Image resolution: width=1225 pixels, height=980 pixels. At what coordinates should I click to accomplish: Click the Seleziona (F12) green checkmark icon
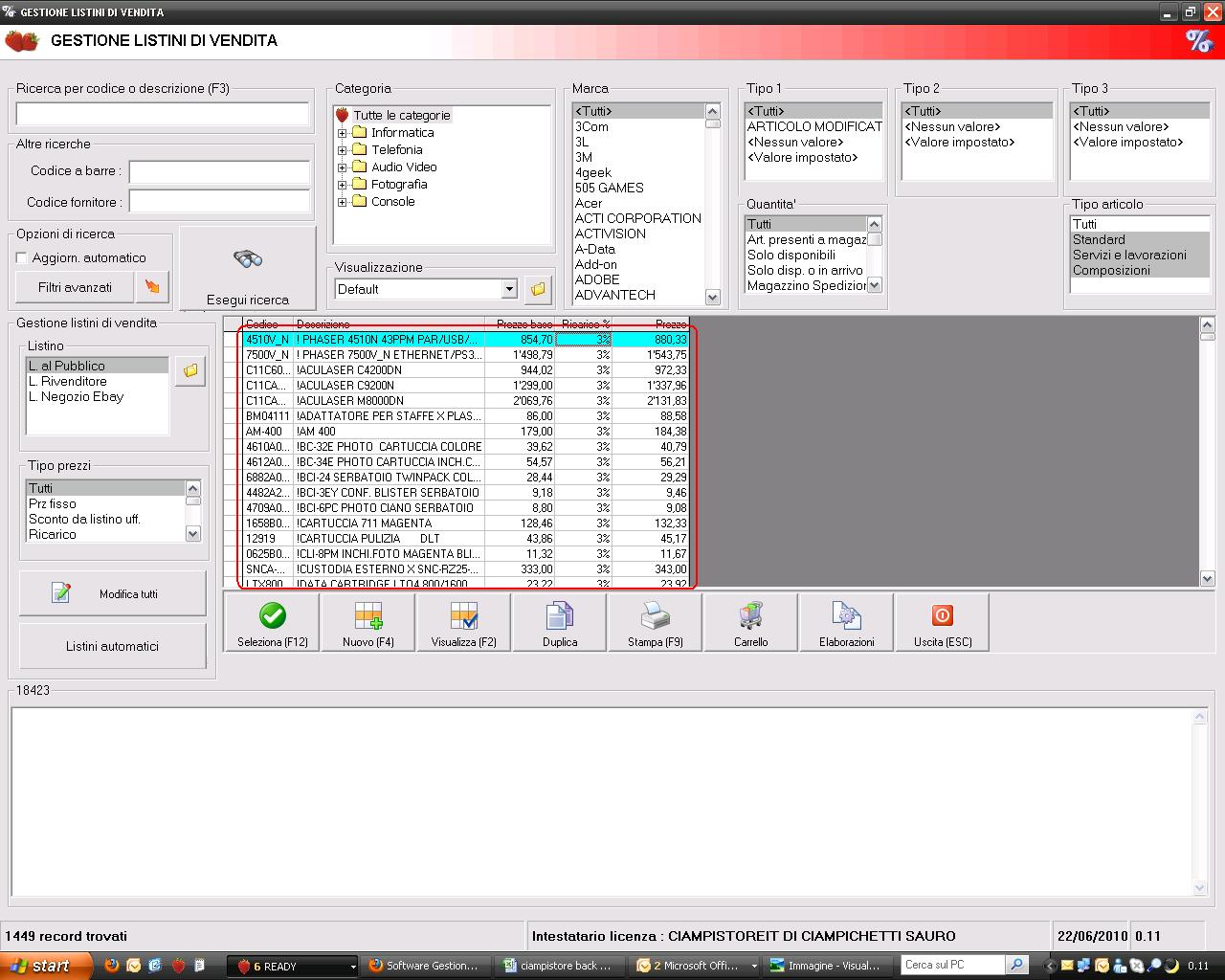pyautogui.click(x=273, y=615)
